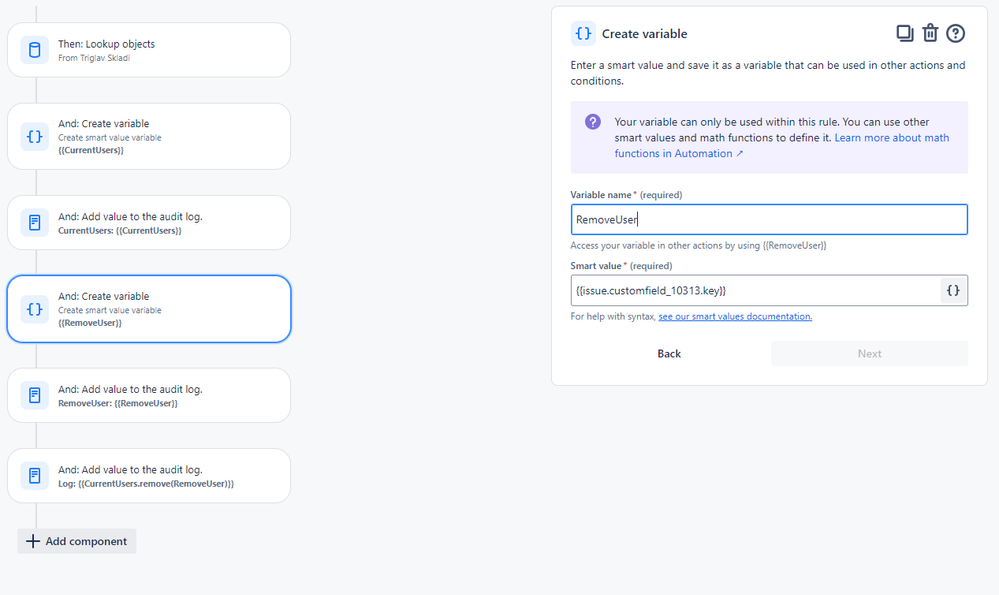The height and width of the screenshot is (595, 999).
Task: Select the audit log Log: CurrentUsers.remove step
Action: 148,475
